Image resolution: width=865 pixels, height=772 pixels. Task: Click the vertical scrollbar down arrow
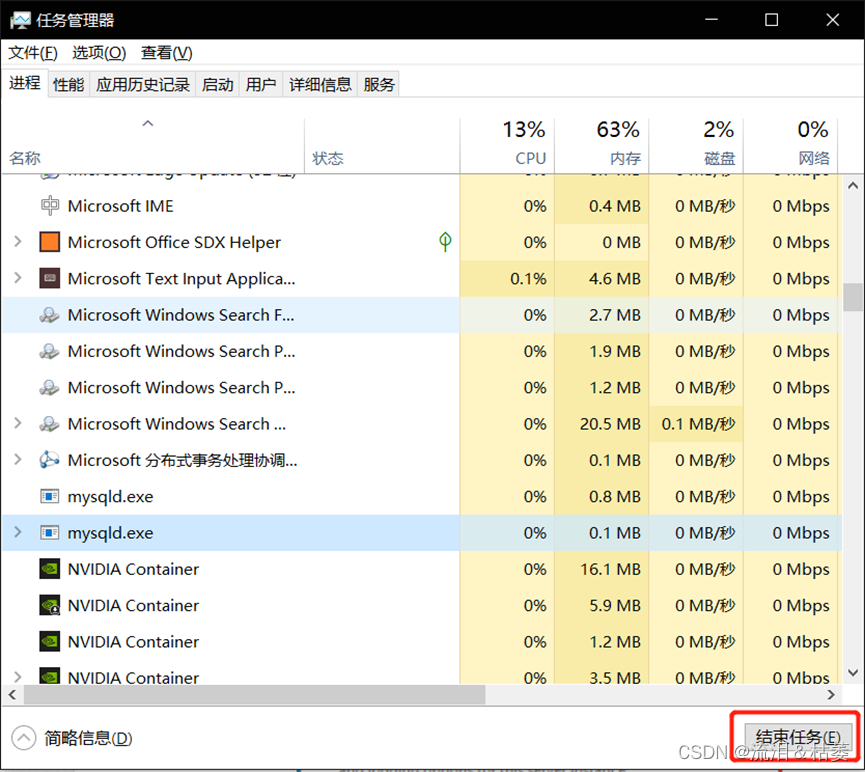pos(853,673)
